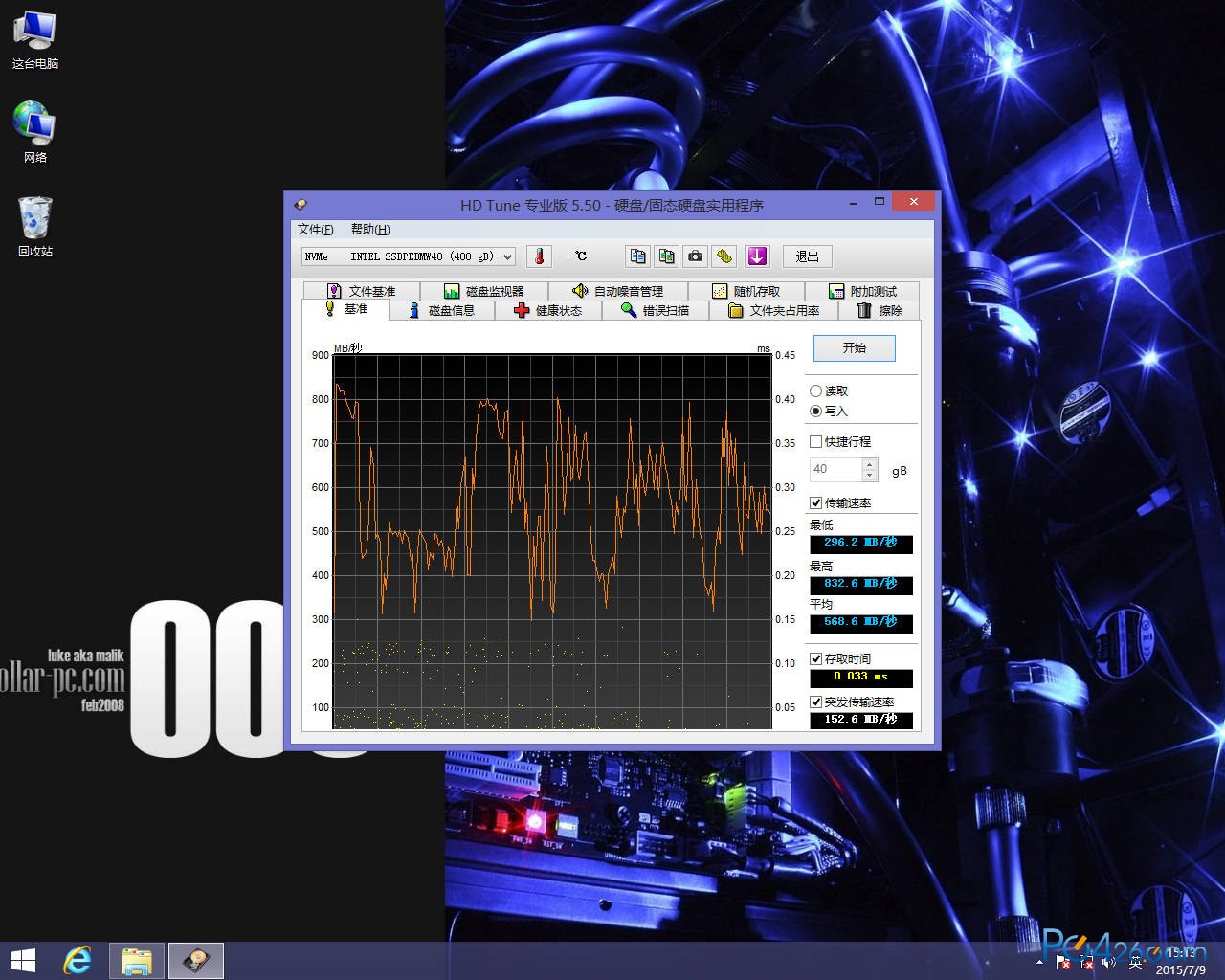Switch to the 文件夹占用率 tab
This screenshot has height=980, width=1225.
pos(773,310)
